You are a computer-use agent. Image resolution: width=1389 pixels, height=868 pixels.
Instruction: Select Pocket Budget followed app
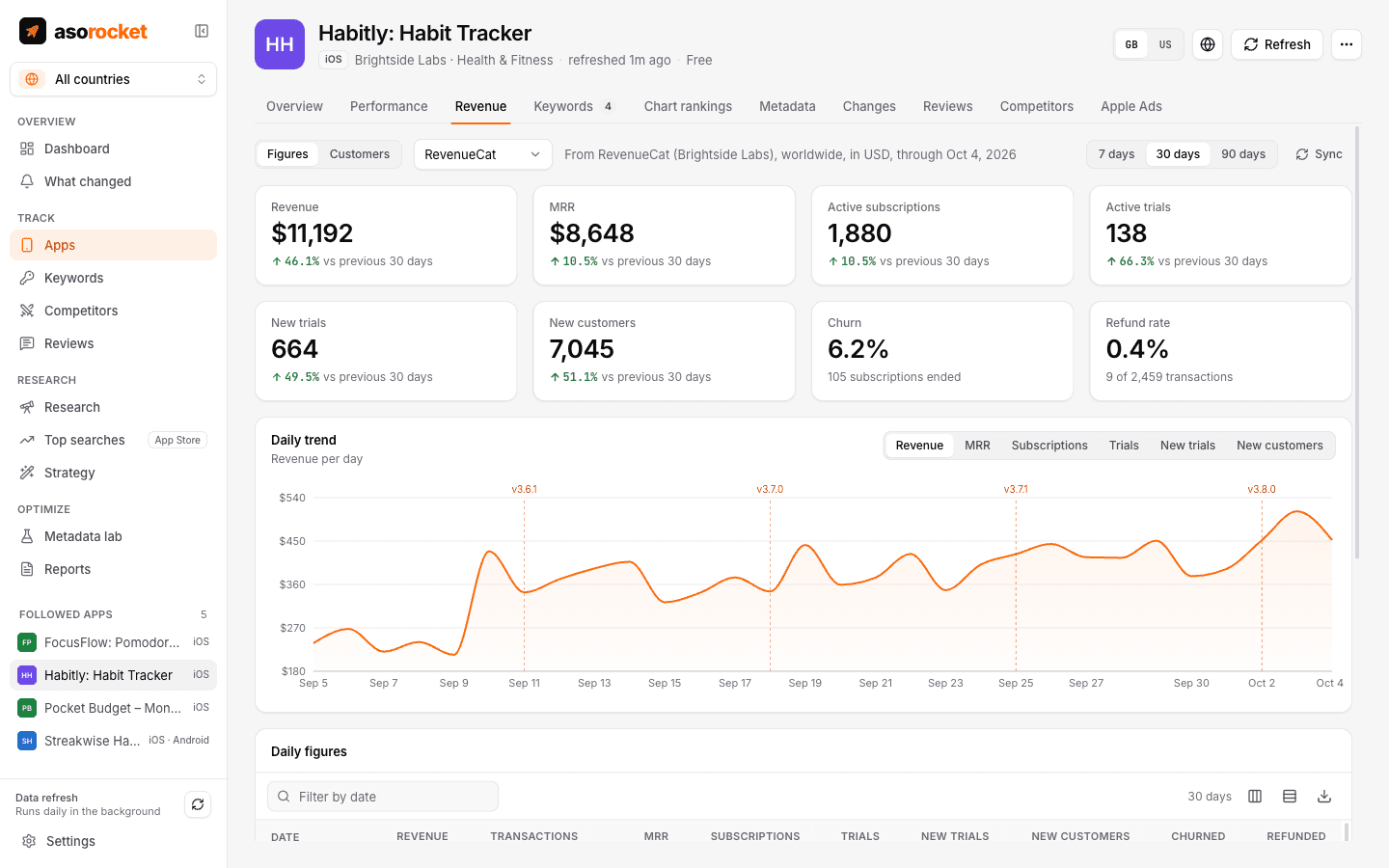click(113, 708)
